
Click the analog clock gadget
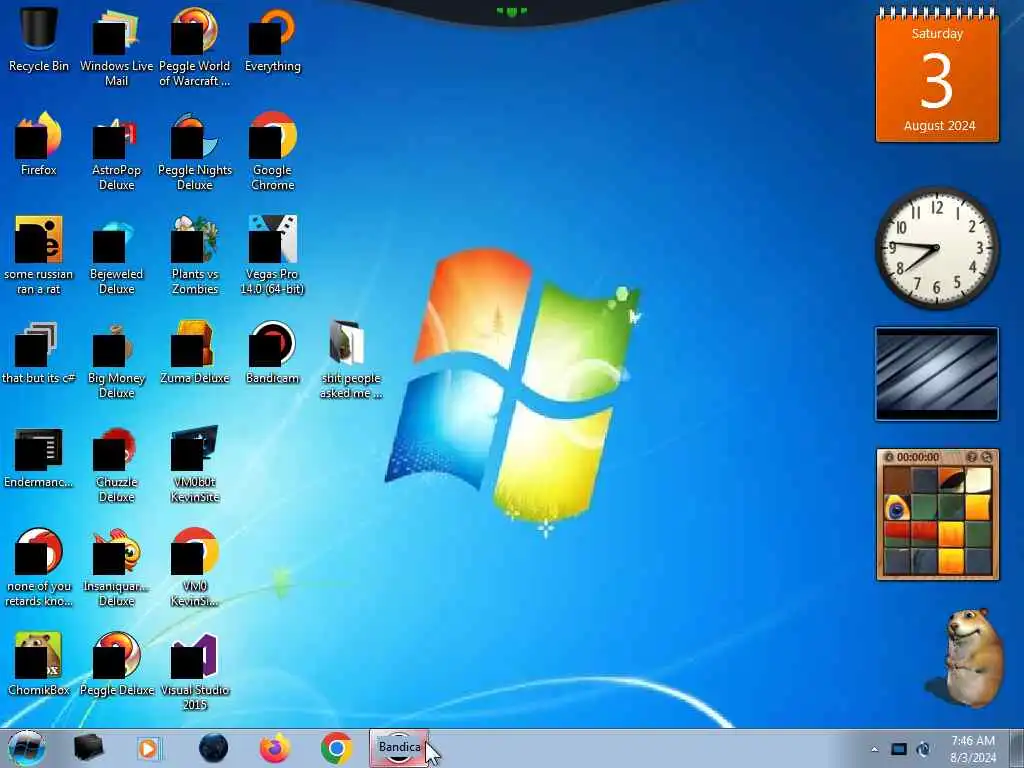[x=937, y=248]
